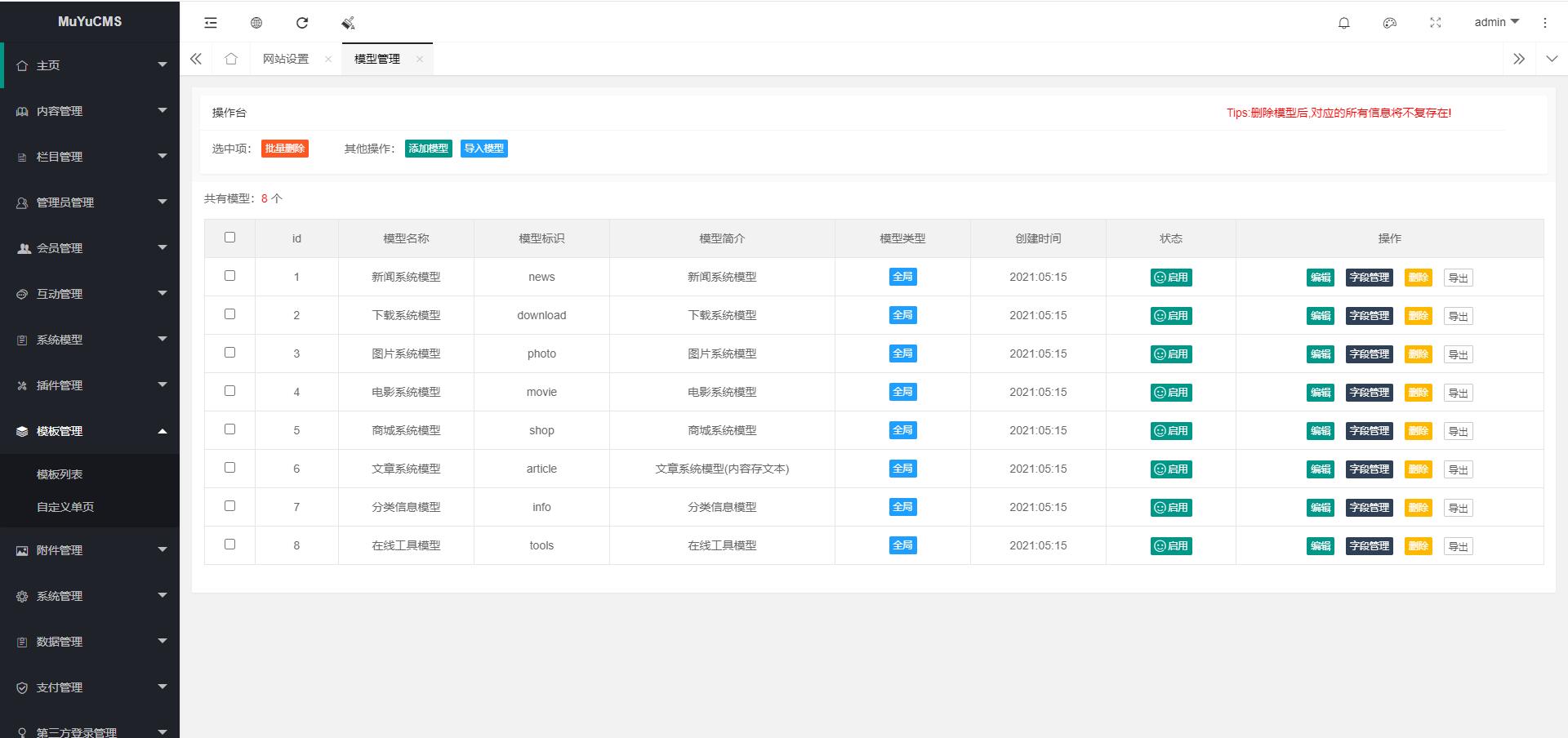The height and width of the screenshot is (738, 1568).
Task: Click 字段管理 on the movie model row
Action: (1369, 392)
